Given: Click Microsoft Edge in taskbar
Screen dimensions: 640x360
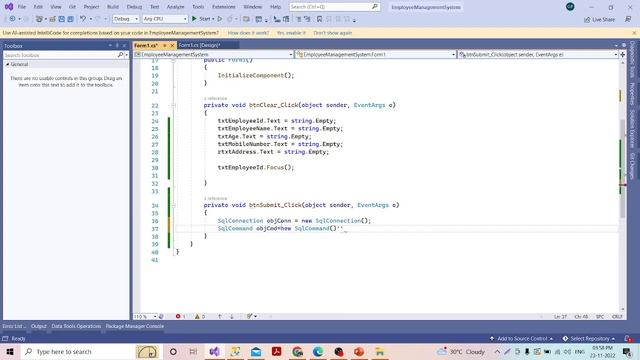Looking at the screenshot, I should point(318,351).
